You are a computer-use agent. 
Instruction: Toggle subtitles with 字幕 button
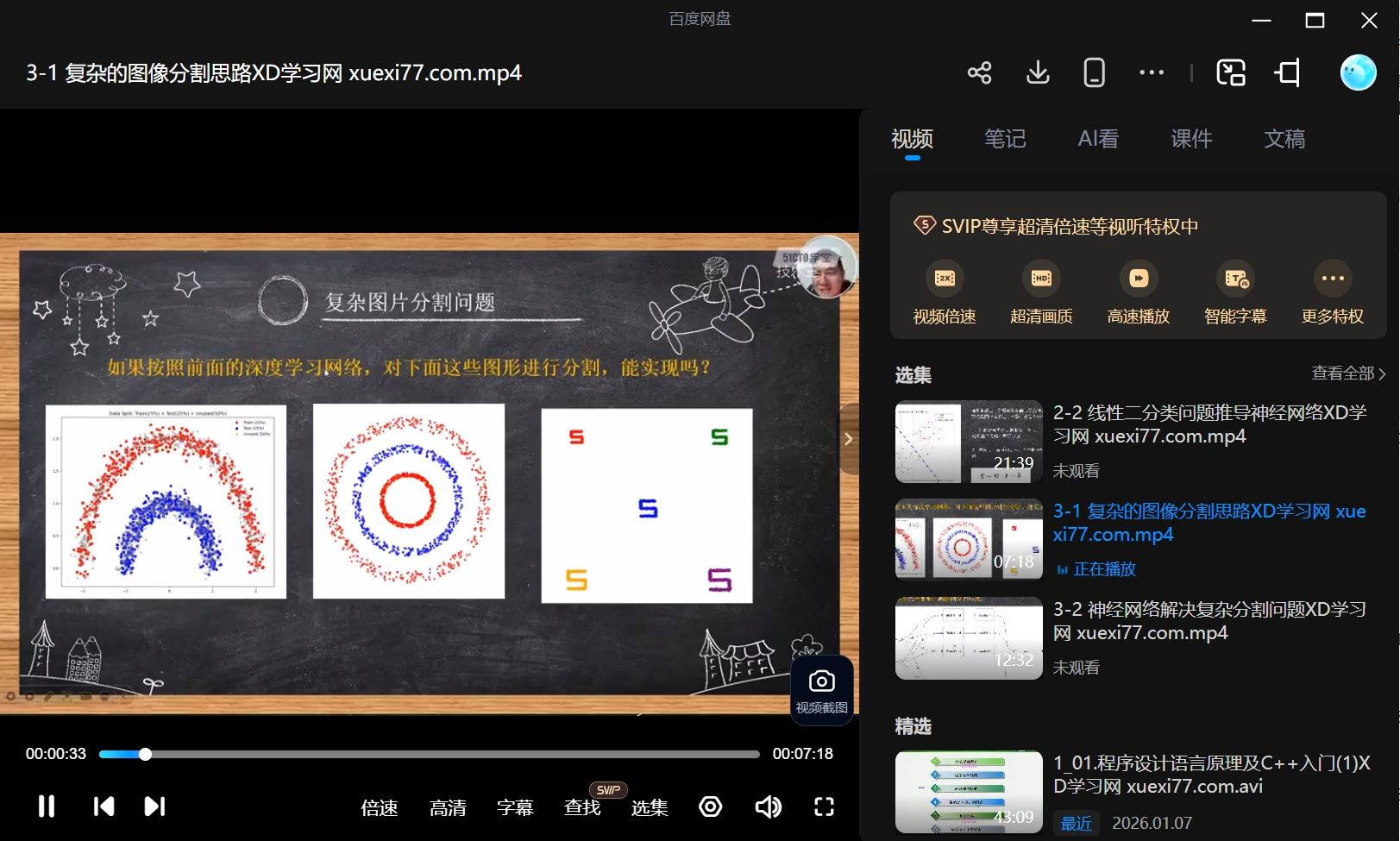[x=515, y=807]
